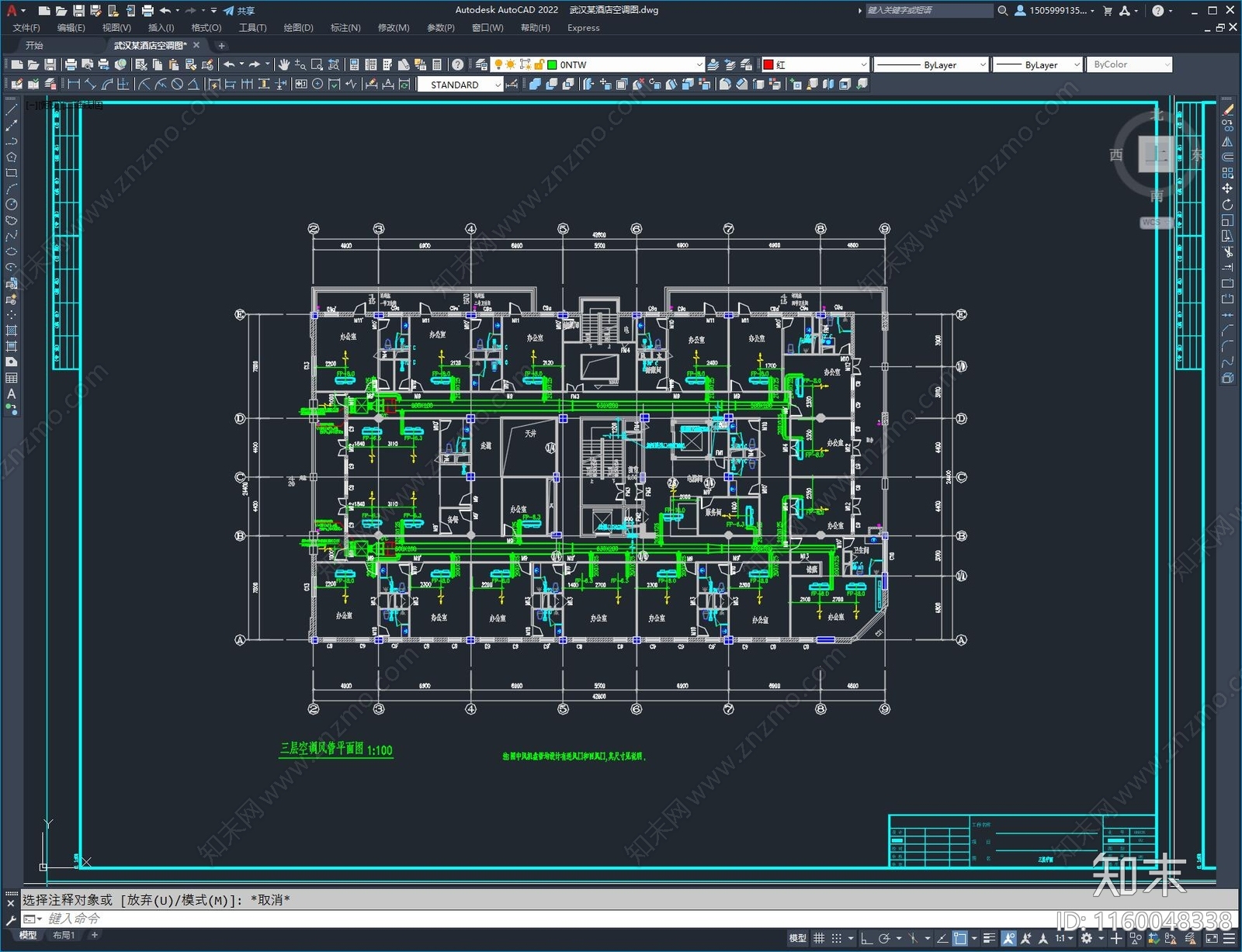Select the Multiline Text A tool
Screen dimensions: 1242x952
pos(11,394)
